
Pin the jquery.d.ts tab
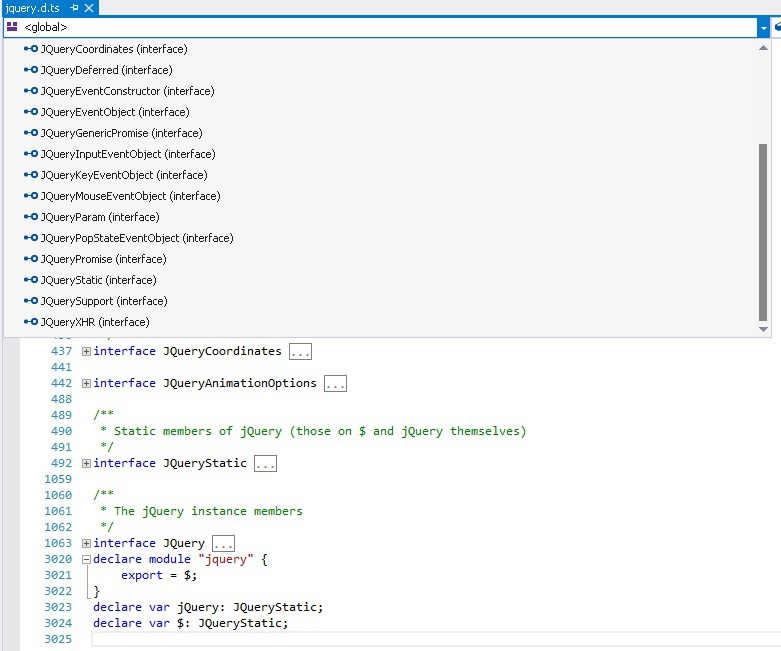(74, 8)
